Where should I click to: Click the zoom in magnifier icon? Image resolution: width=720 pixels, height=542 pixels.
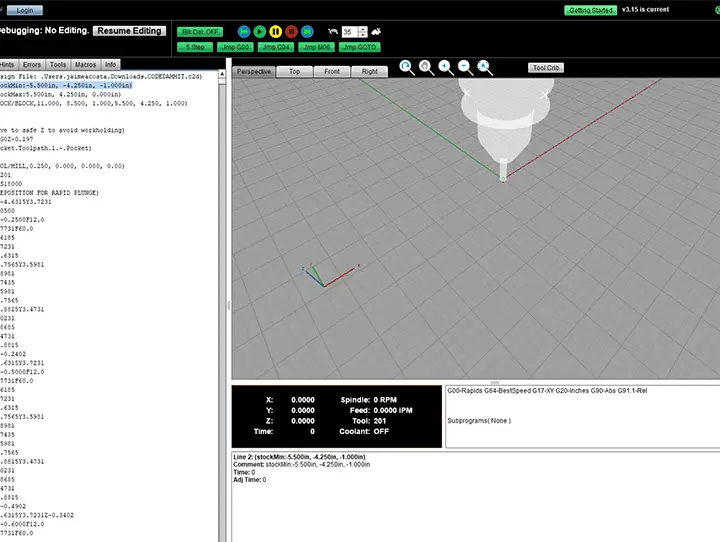point(445,68)
